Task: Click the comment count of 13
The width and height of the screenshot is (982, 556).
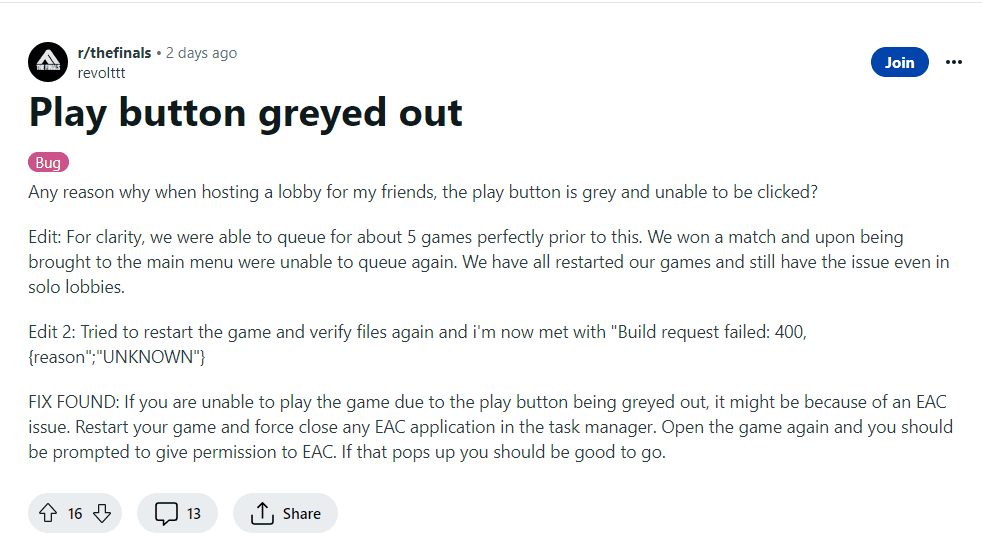Action: tap(194, 513)
